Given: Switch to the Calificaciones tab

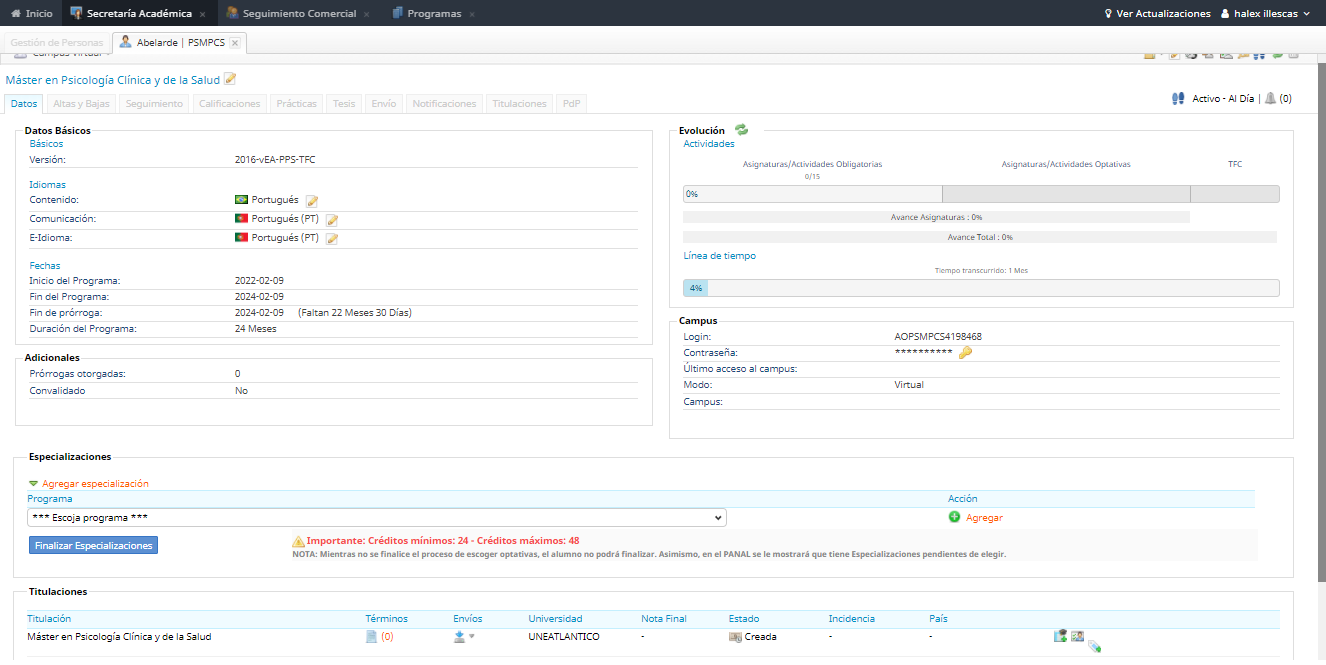Looking at the screenshot, I should 229,104.
